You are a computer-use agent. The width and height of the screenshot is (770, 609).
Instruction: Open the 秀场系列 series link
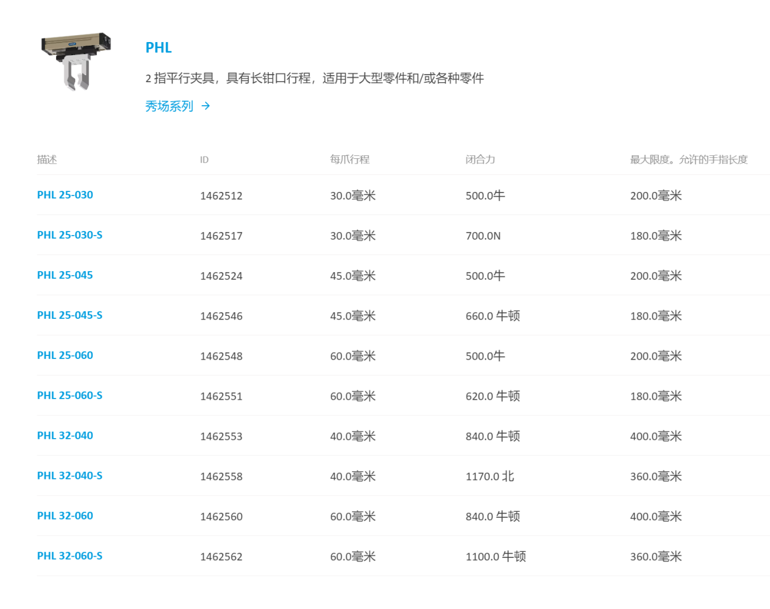[x=169, y=106]
